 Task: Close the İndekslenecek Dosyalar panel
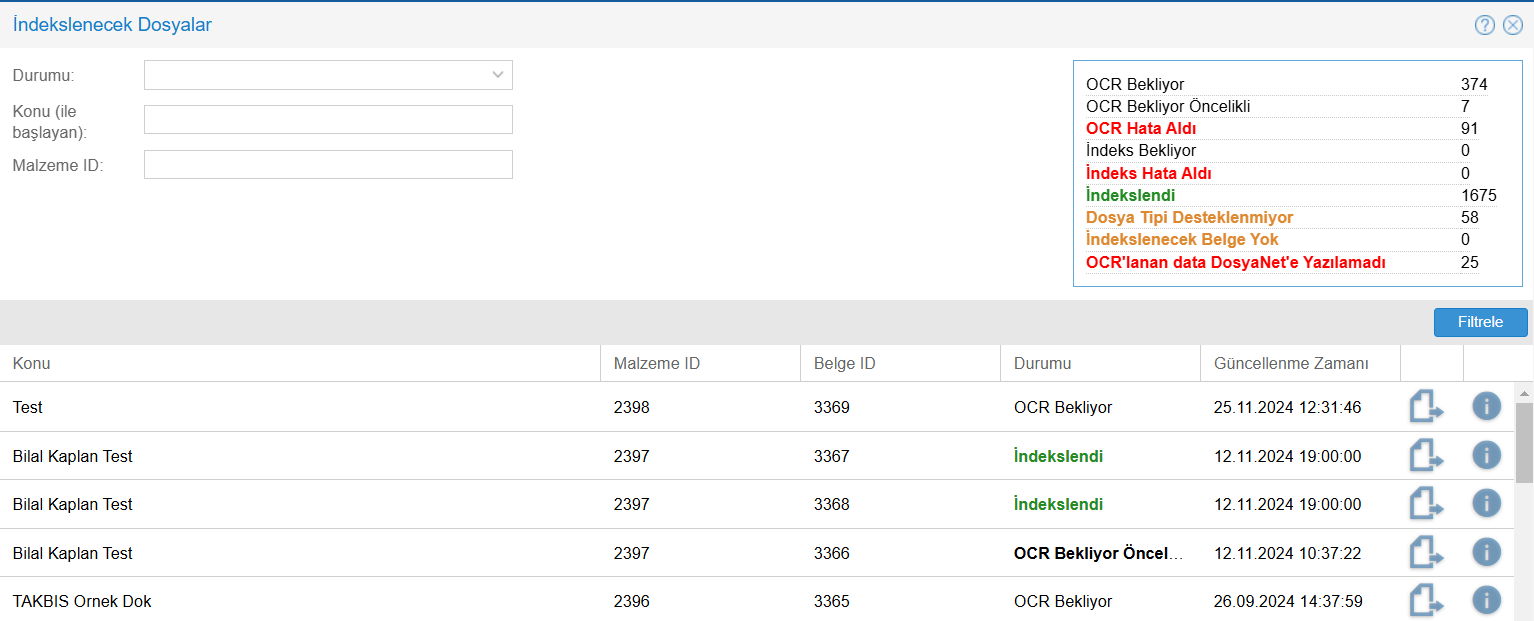[1512, 25]
